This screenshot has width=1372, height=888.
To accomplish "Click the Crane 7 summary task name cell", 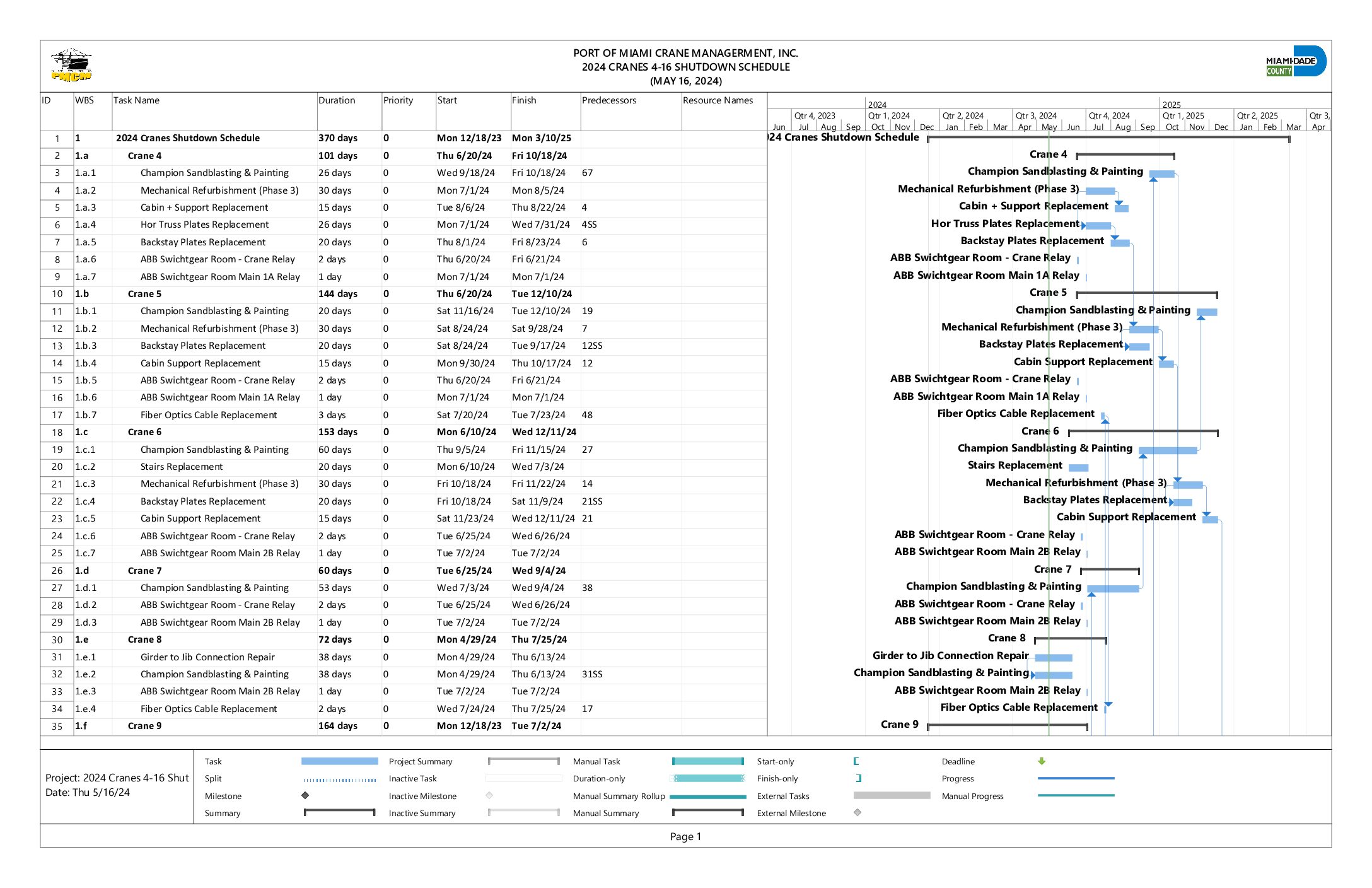I will coord(144,571).
